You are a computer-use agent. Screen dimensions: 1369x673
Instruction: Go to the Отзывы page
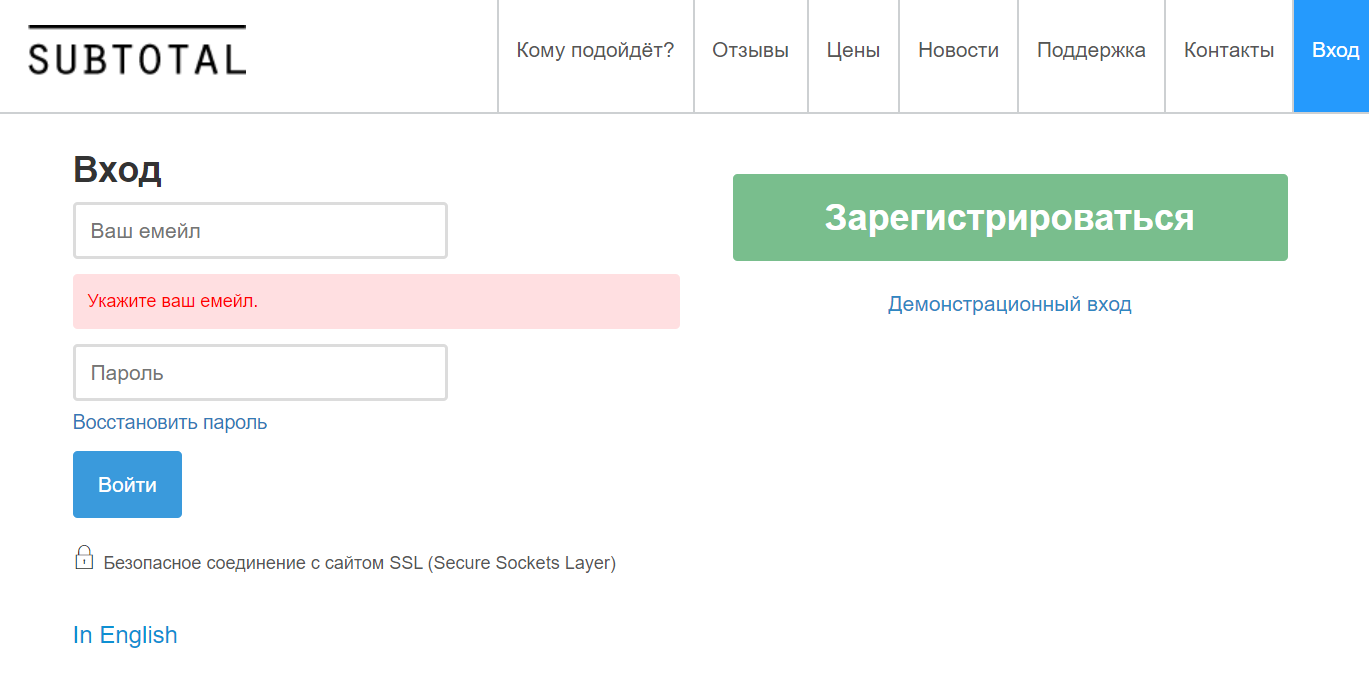[x=750, y=50]
